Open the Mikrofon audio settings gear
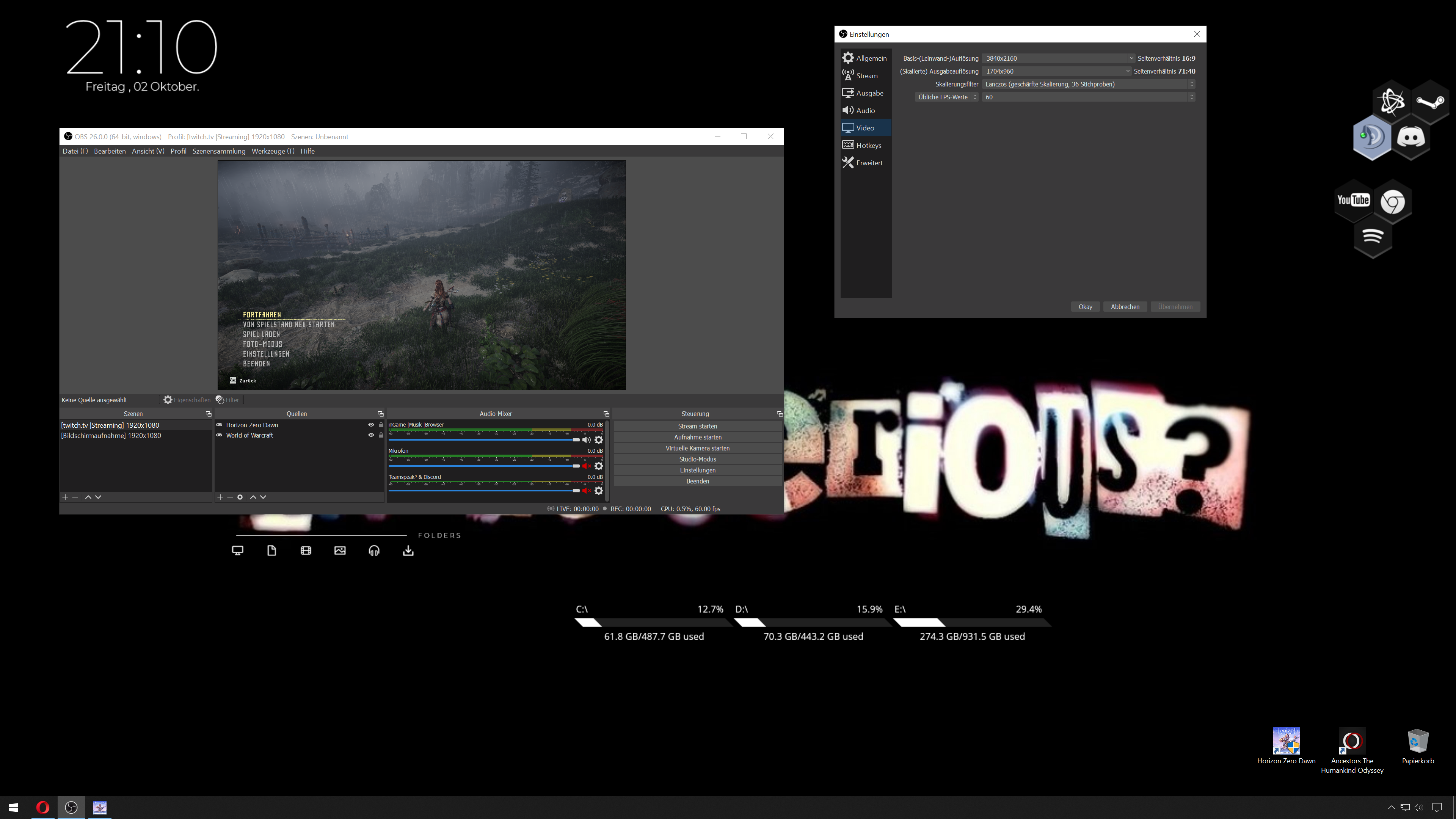1456x819 pixels. point(599,466)
